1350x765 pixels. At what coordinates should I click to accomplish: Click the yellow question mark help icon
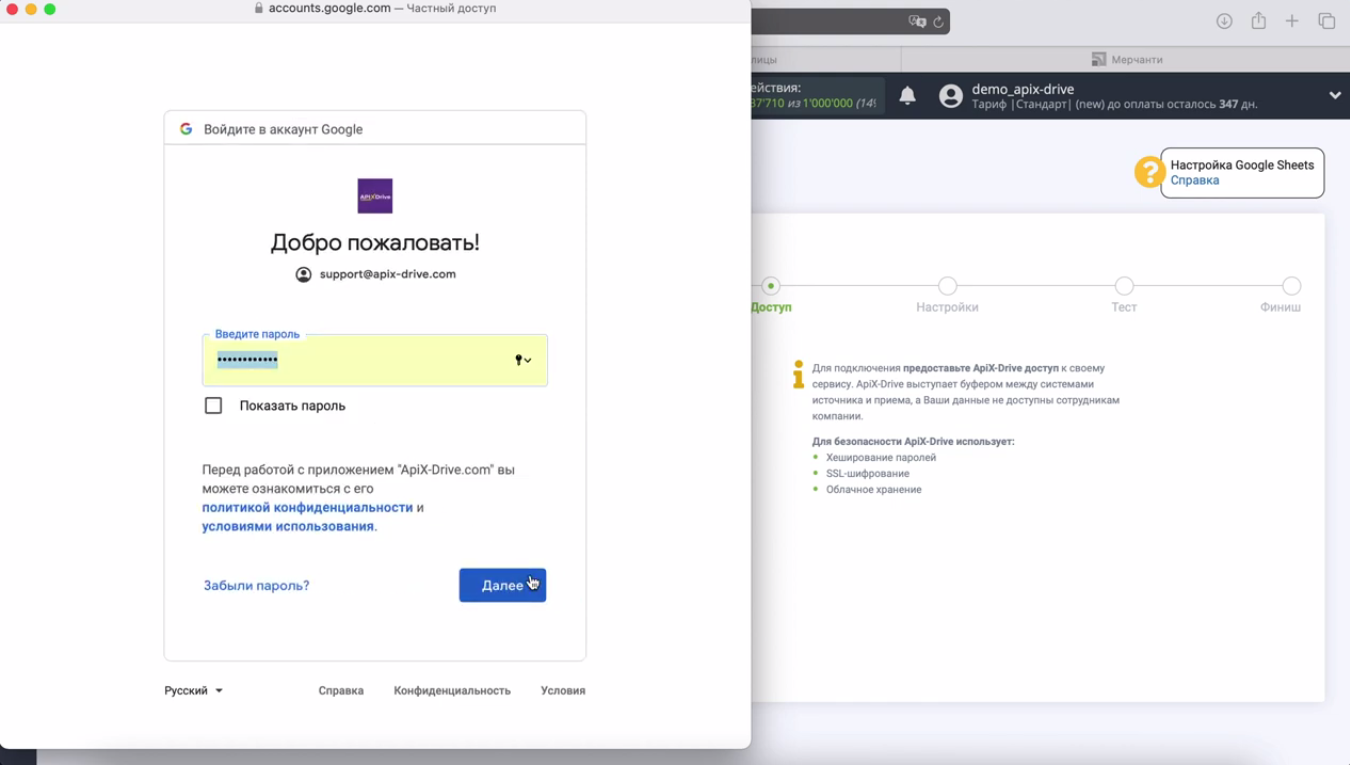pos(1149,172)
